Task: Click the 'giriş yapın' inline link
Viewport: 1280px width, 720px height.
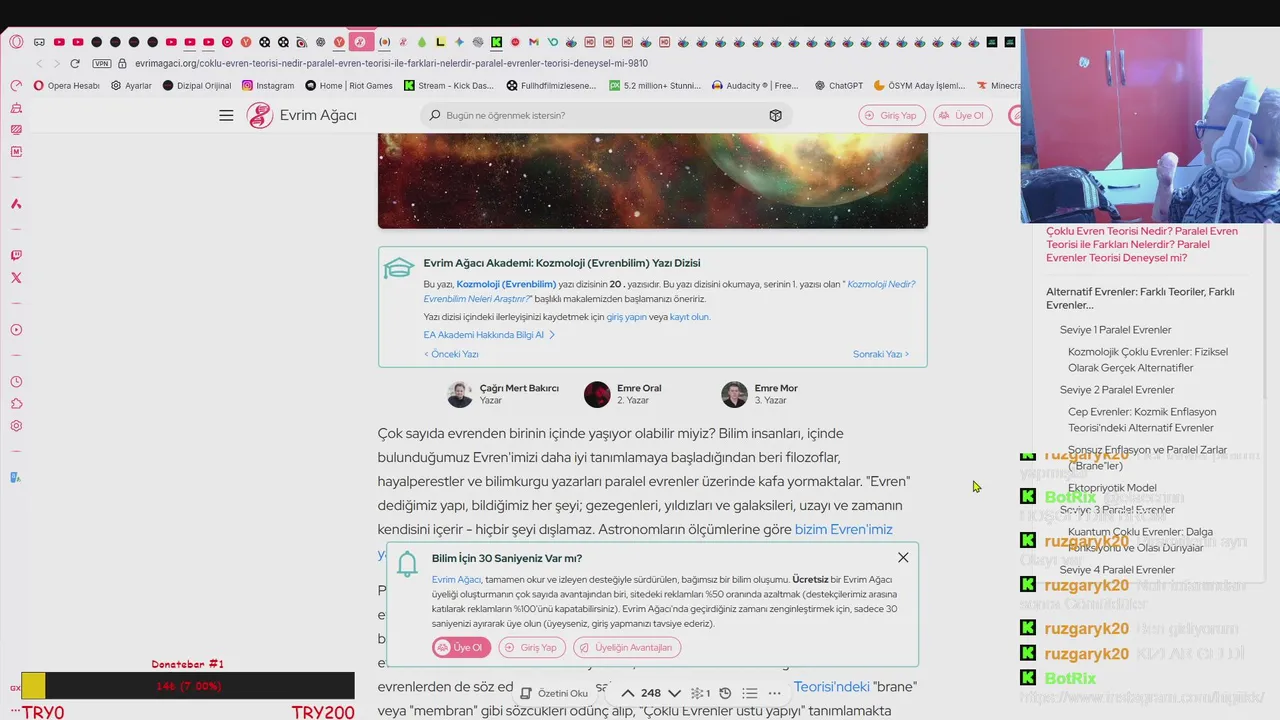Action: (627, 317)
